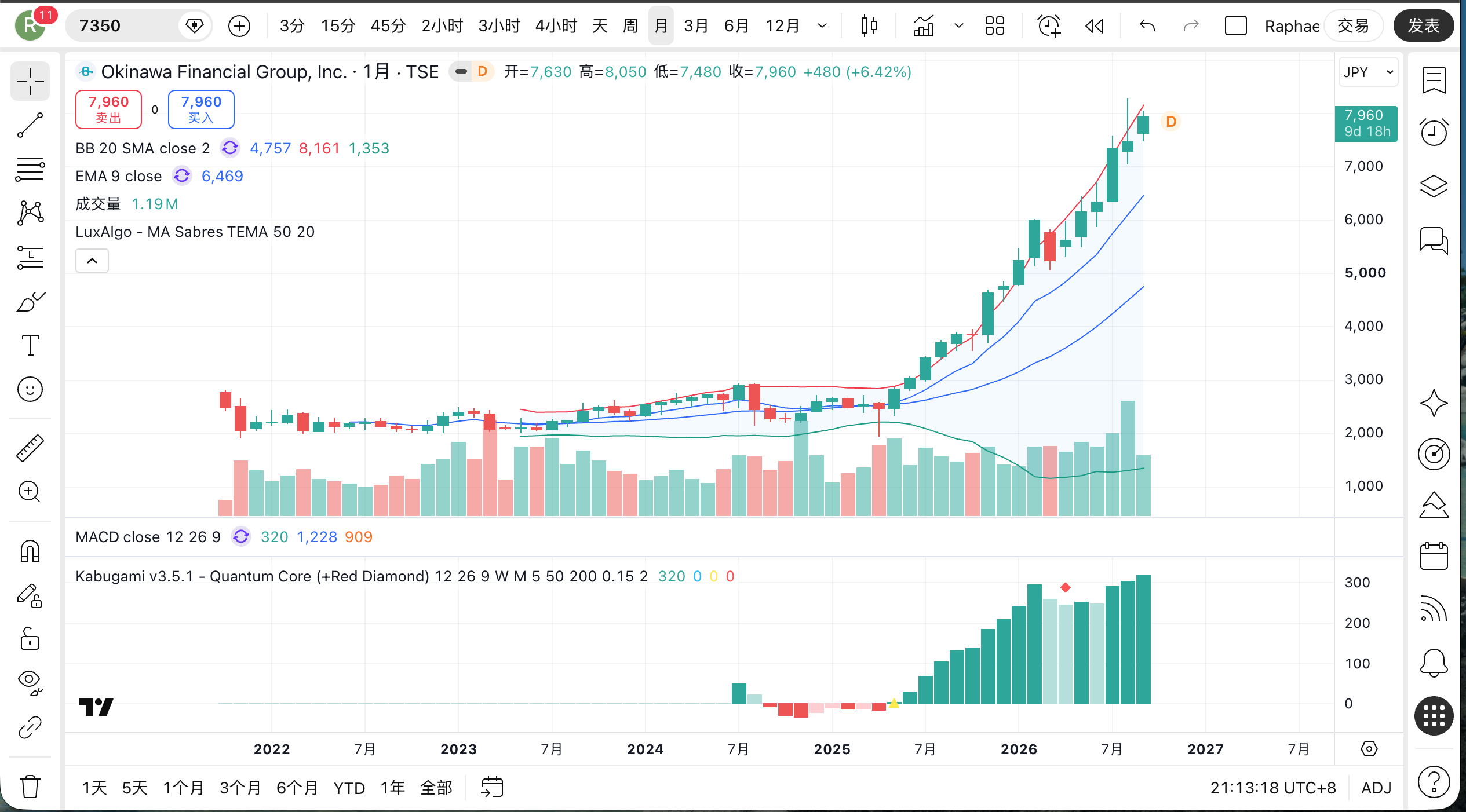This screenshot has width=1466, height=812.
Task: Open the alerts clock panel
Action: pyautogui.click(x=1434, y=132)
